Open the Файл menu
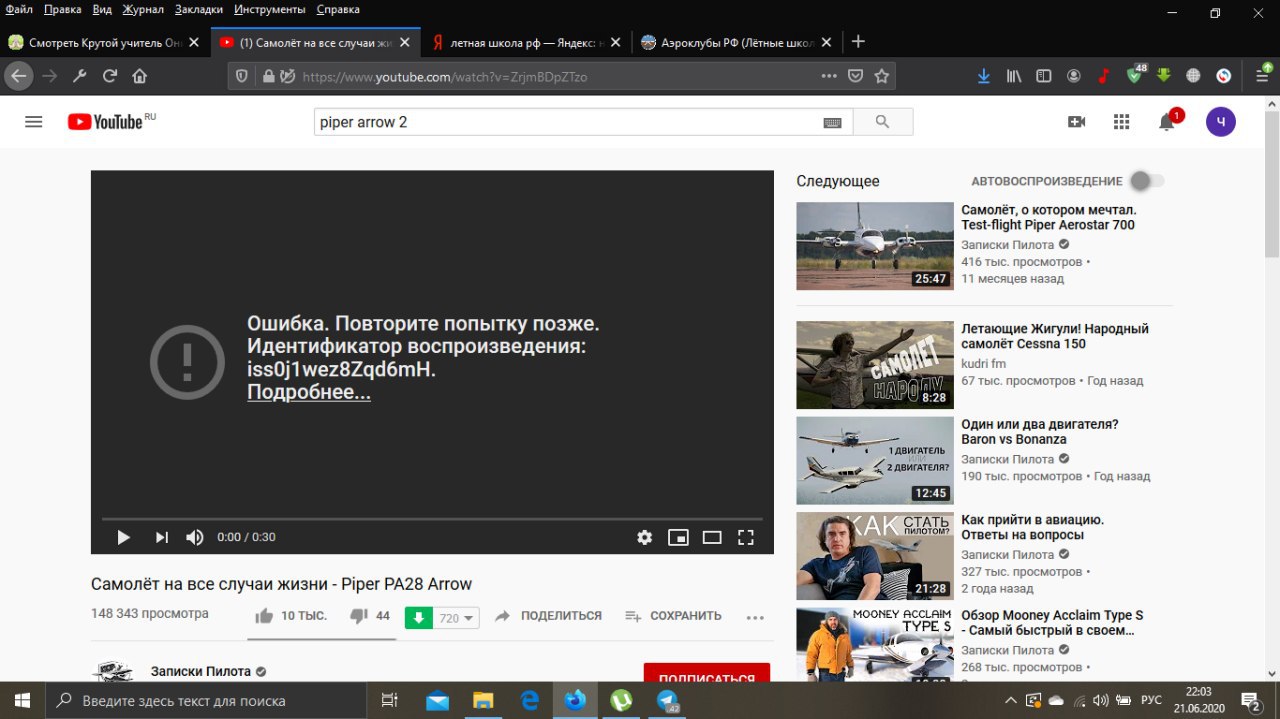1280x719 pixels. (x=19, y=9)
